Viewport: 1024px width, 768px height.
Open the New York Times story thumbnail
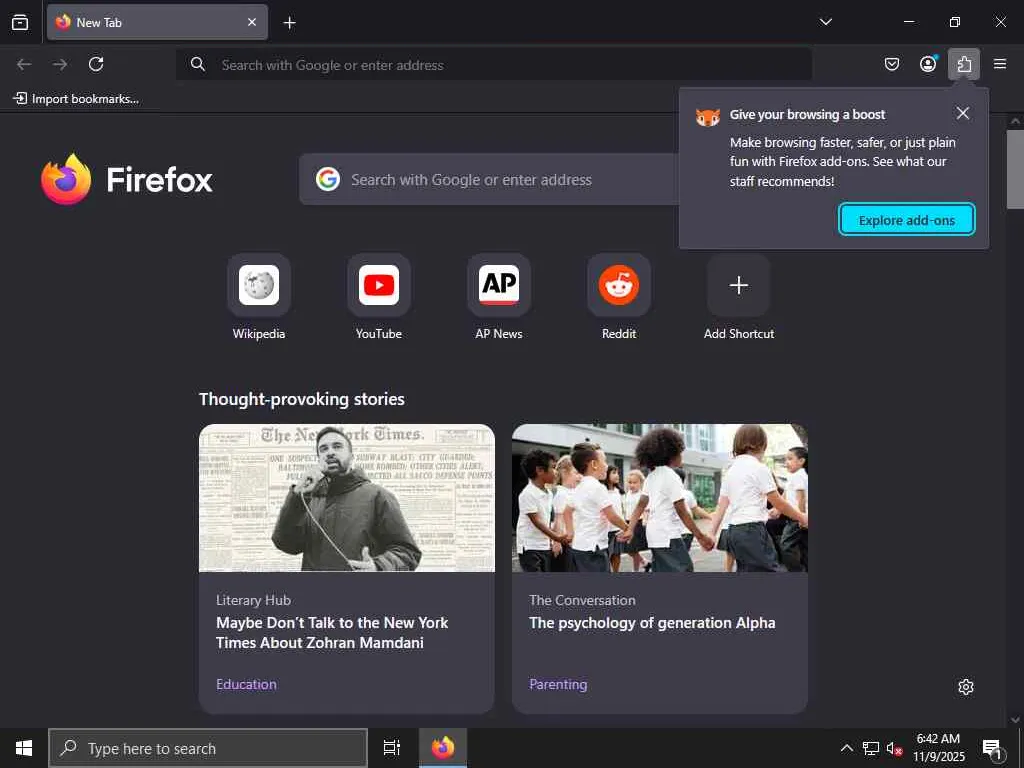tap(347, 498)
